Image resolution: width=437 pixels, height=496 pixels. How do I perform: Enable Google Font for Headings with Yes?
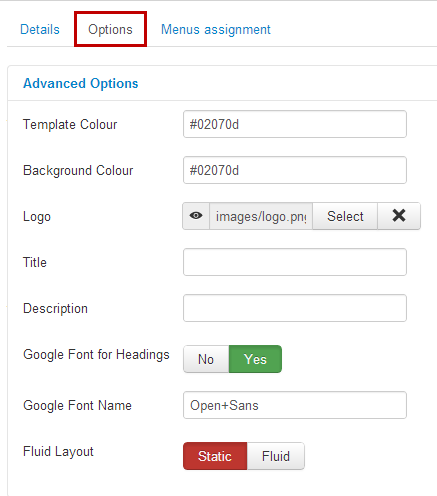click(x=255, y=359)
